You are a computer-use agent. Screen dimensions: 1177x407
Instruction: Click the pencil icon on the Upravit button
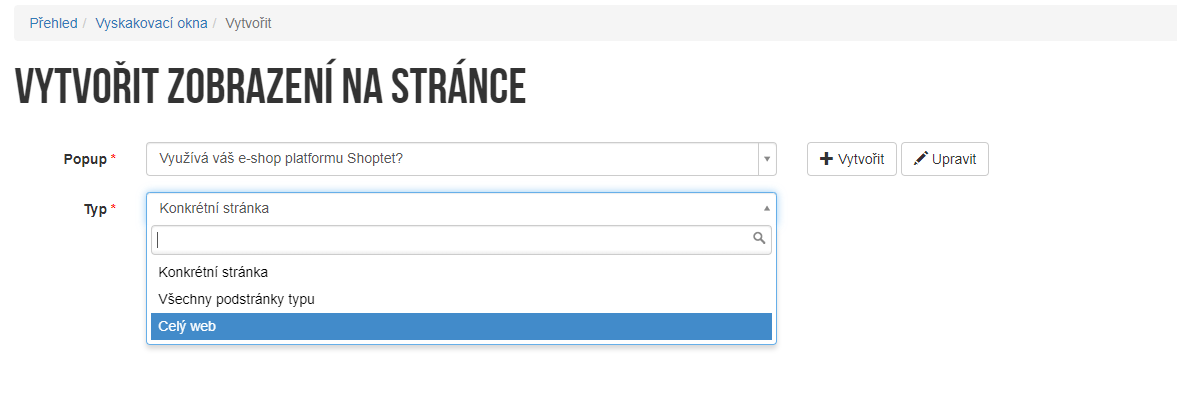tap(920, 159)
